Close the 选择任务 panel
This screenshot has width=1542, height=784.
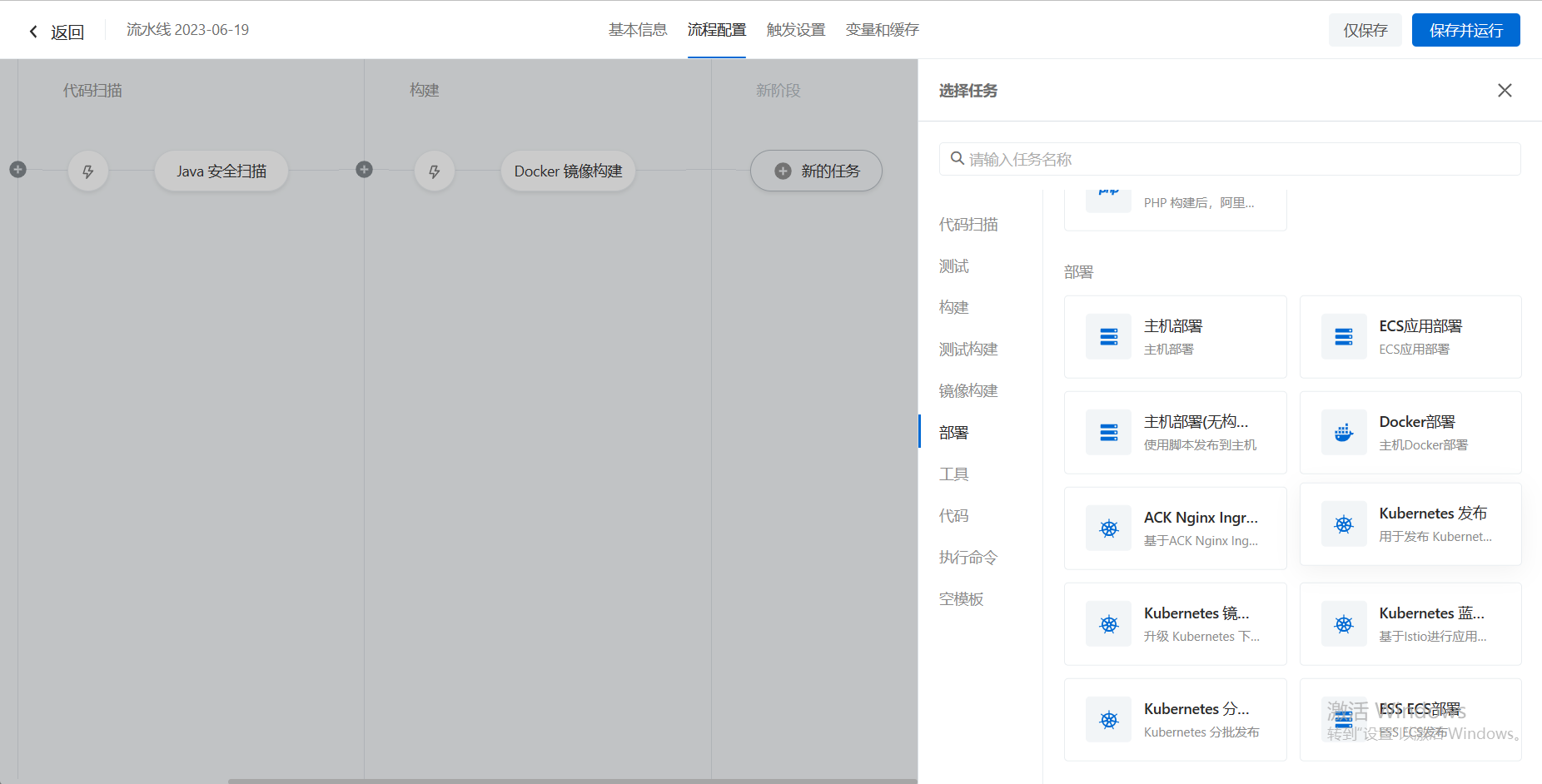click(1505, 90)
